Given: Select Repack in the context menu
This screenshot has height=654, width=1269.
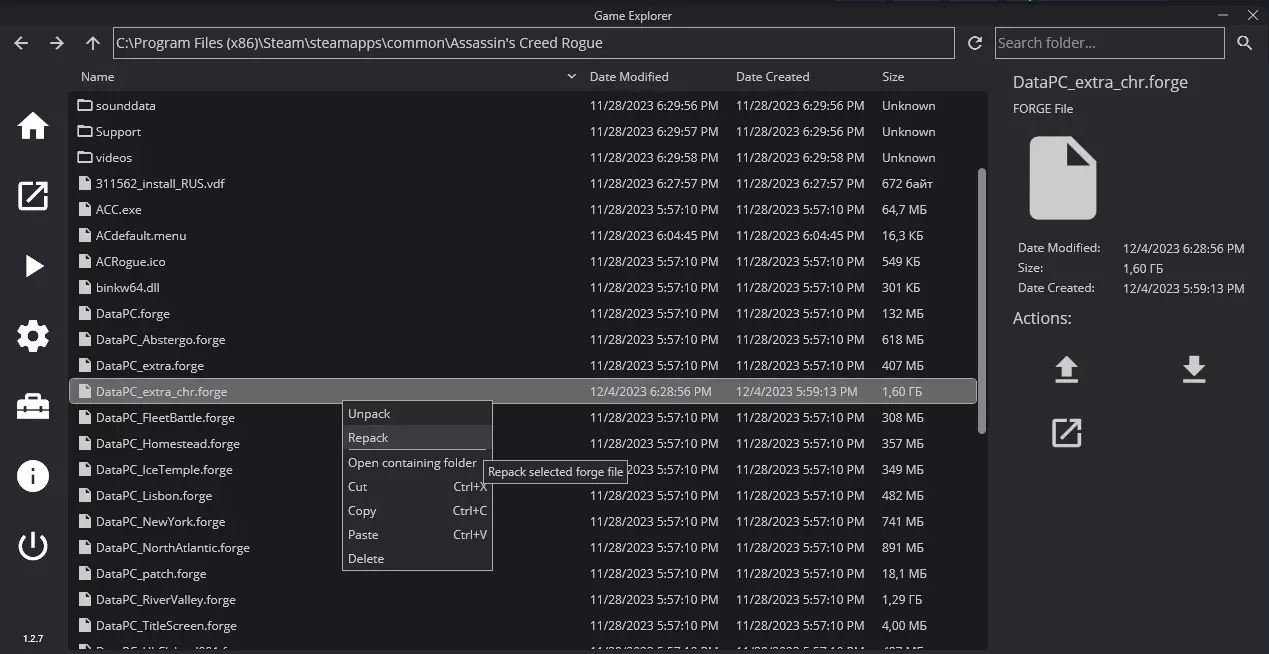Looking at the screenshot, I should click(368, 438).
